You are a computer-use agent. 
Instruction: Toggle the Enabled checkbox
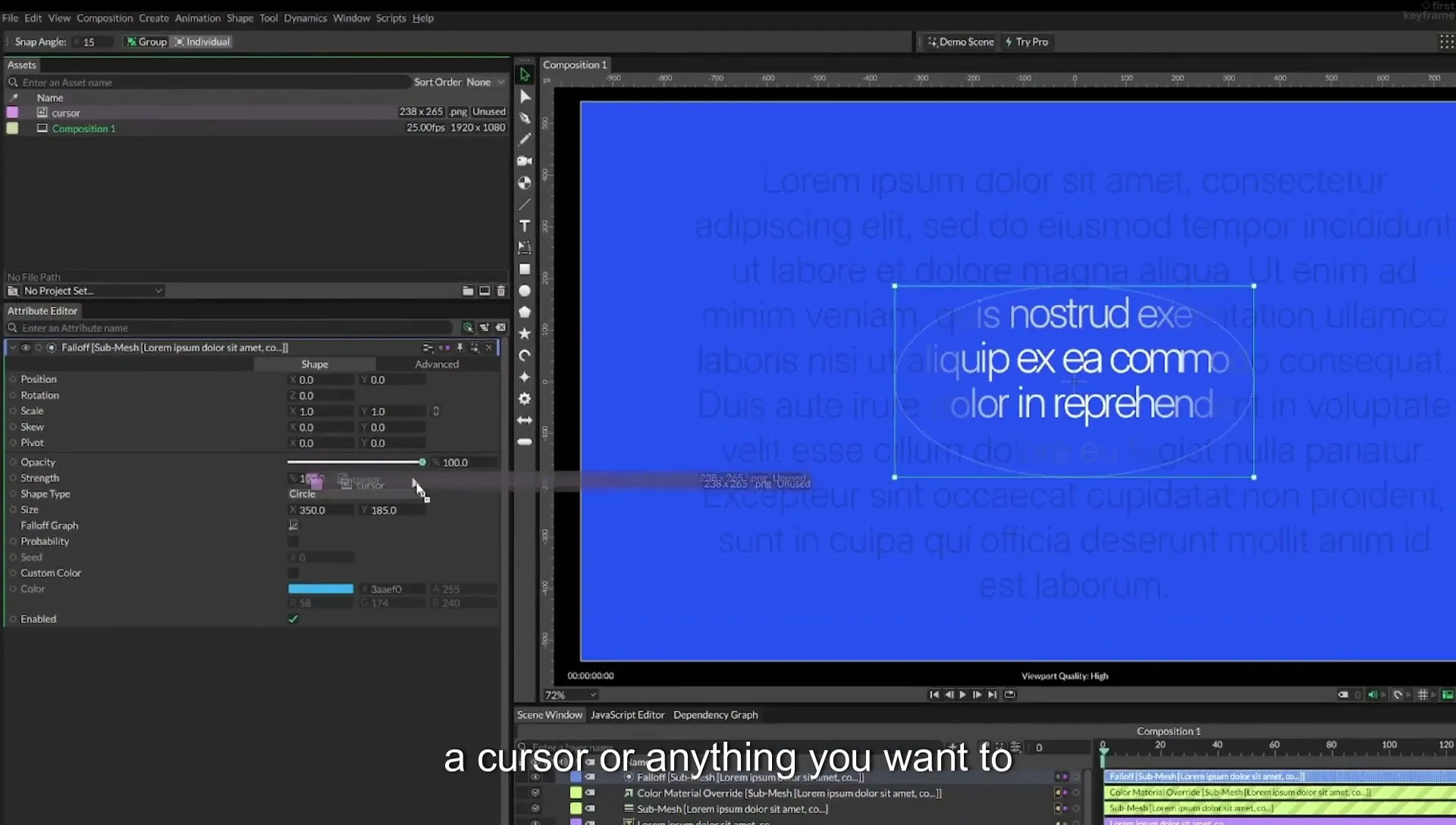(293, 619)
